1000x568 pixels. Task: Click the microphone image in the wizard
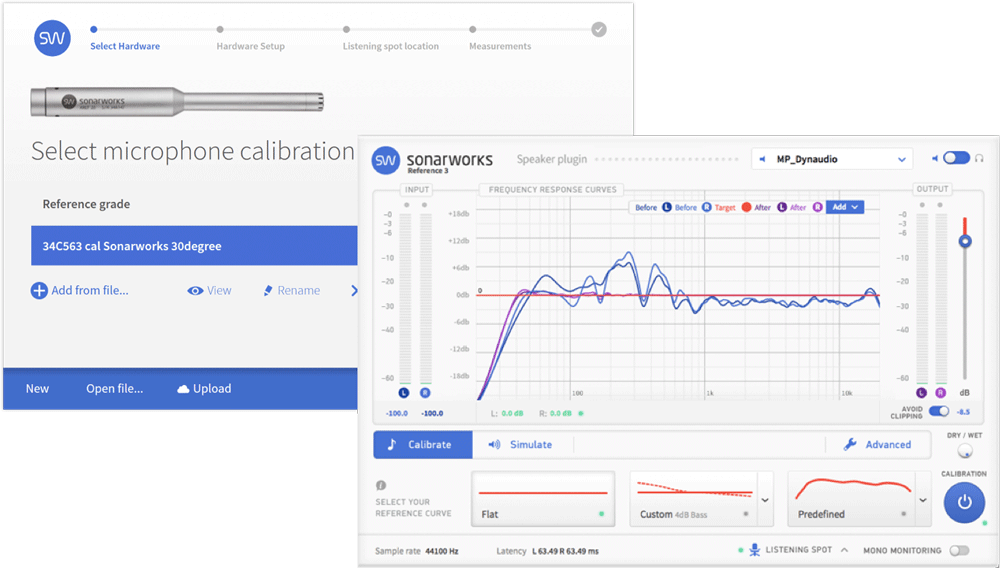tap(177, 101)
